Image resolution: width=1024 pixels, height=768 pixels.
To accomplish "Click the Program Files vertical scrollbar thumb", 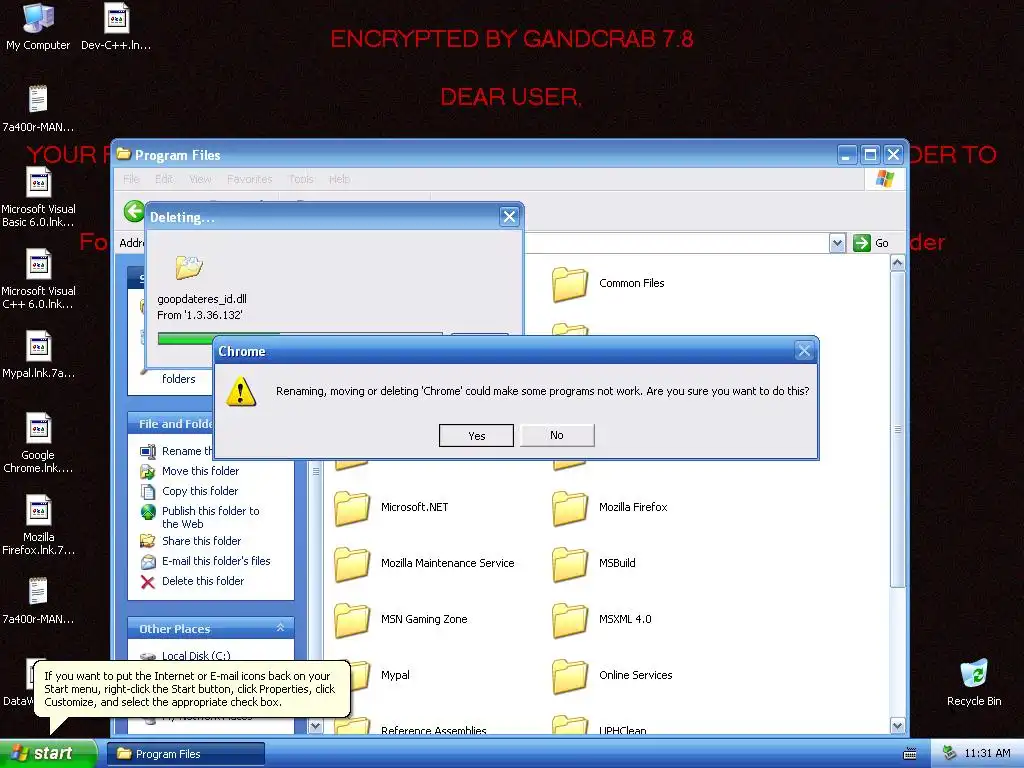I will pos(897,429).
